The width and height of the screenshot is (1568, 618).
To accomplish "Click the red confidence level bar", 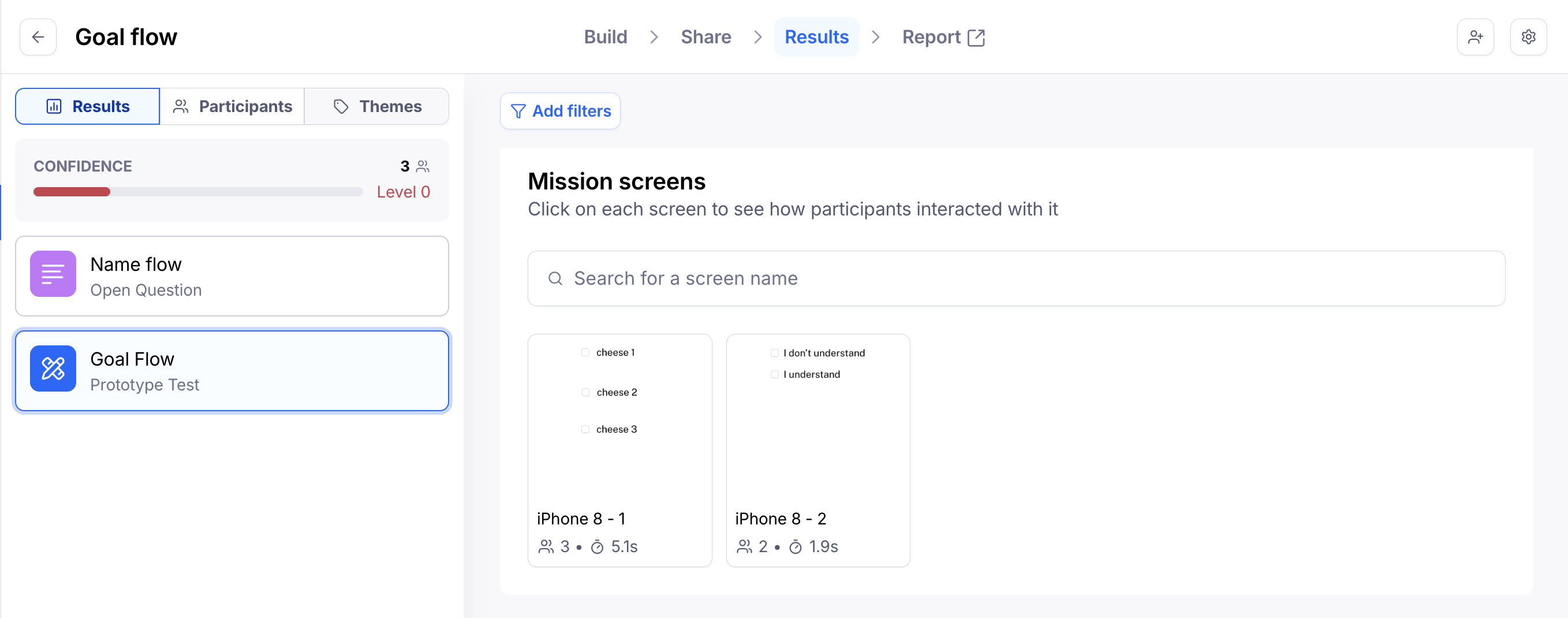I will pos(72,192).
